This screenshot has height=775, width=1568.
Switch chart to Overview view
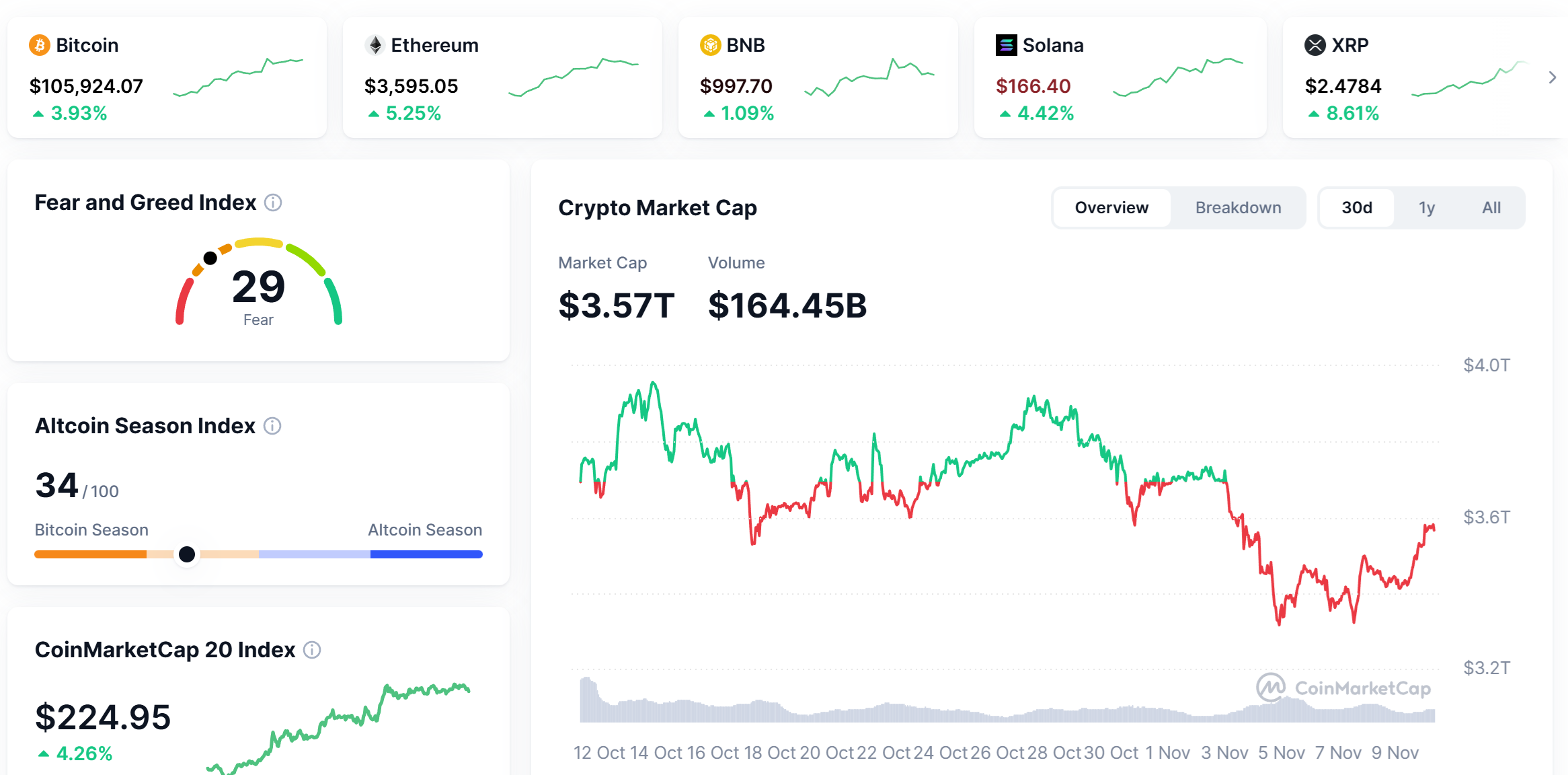point(1111,208)
